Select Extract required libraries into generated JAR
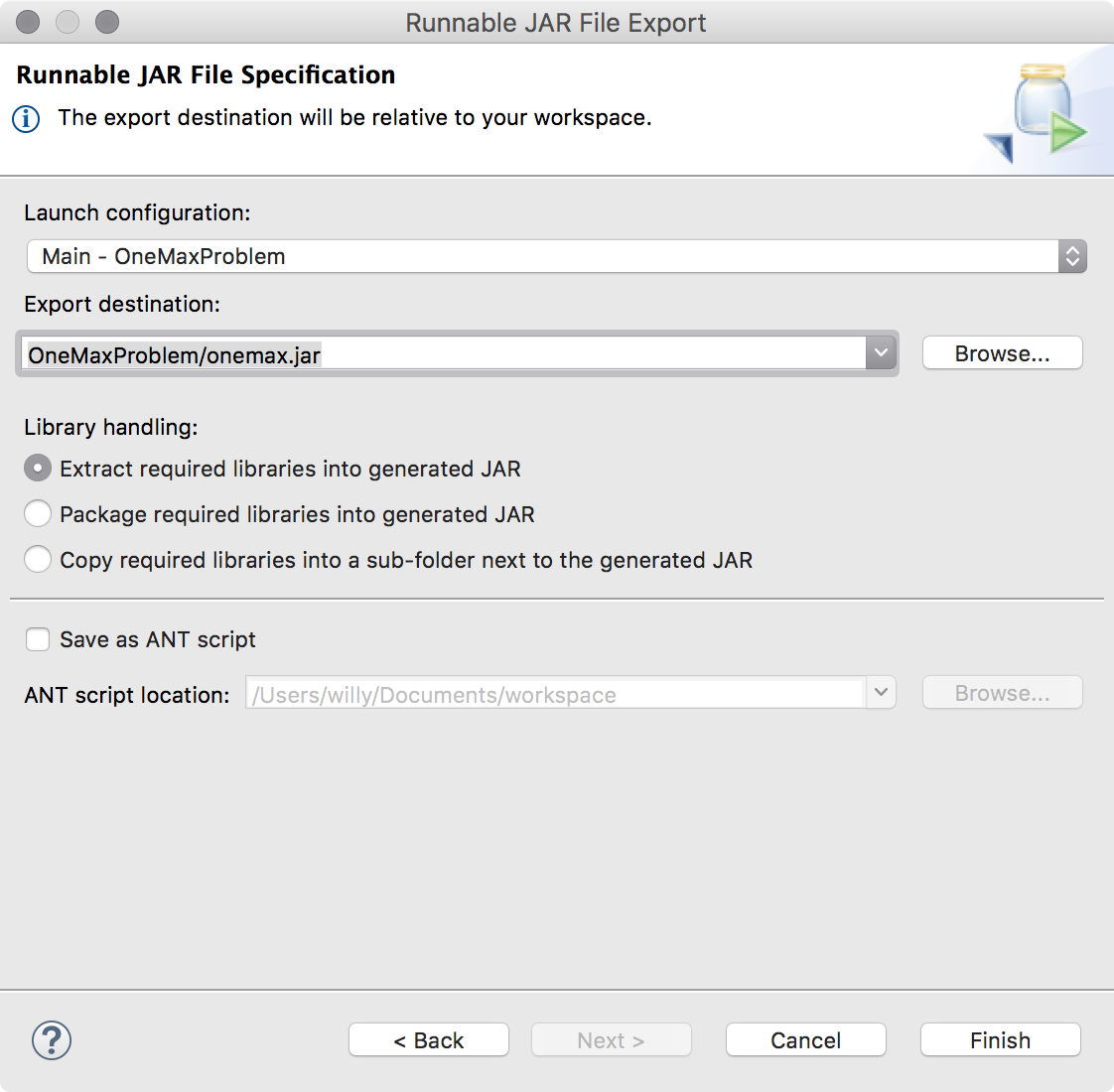Viewport: 1114px width, 1092px height. [37, 468]
